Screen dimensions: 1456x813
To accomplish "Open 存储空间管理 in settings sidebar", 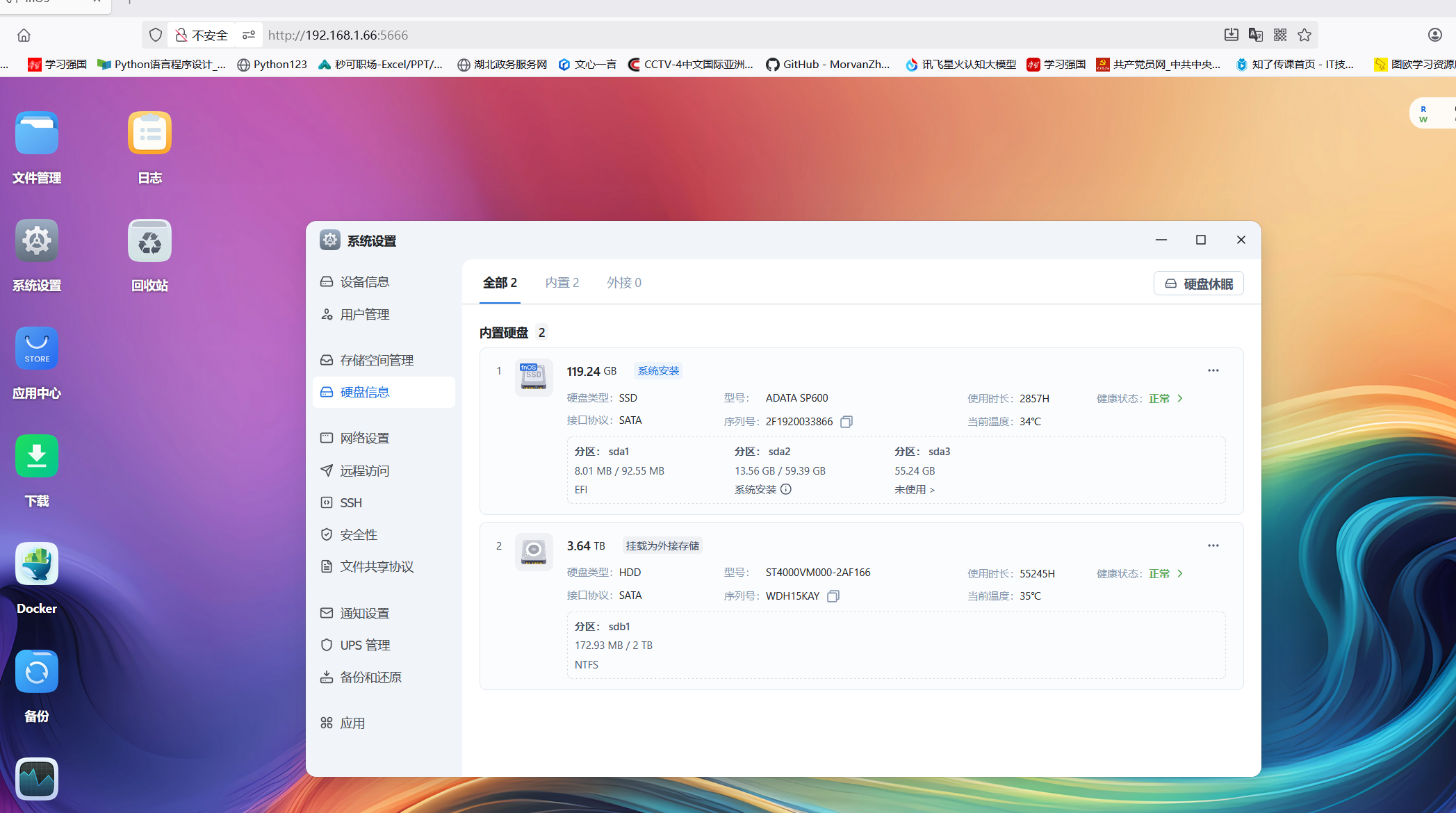I will pos(377,360).
